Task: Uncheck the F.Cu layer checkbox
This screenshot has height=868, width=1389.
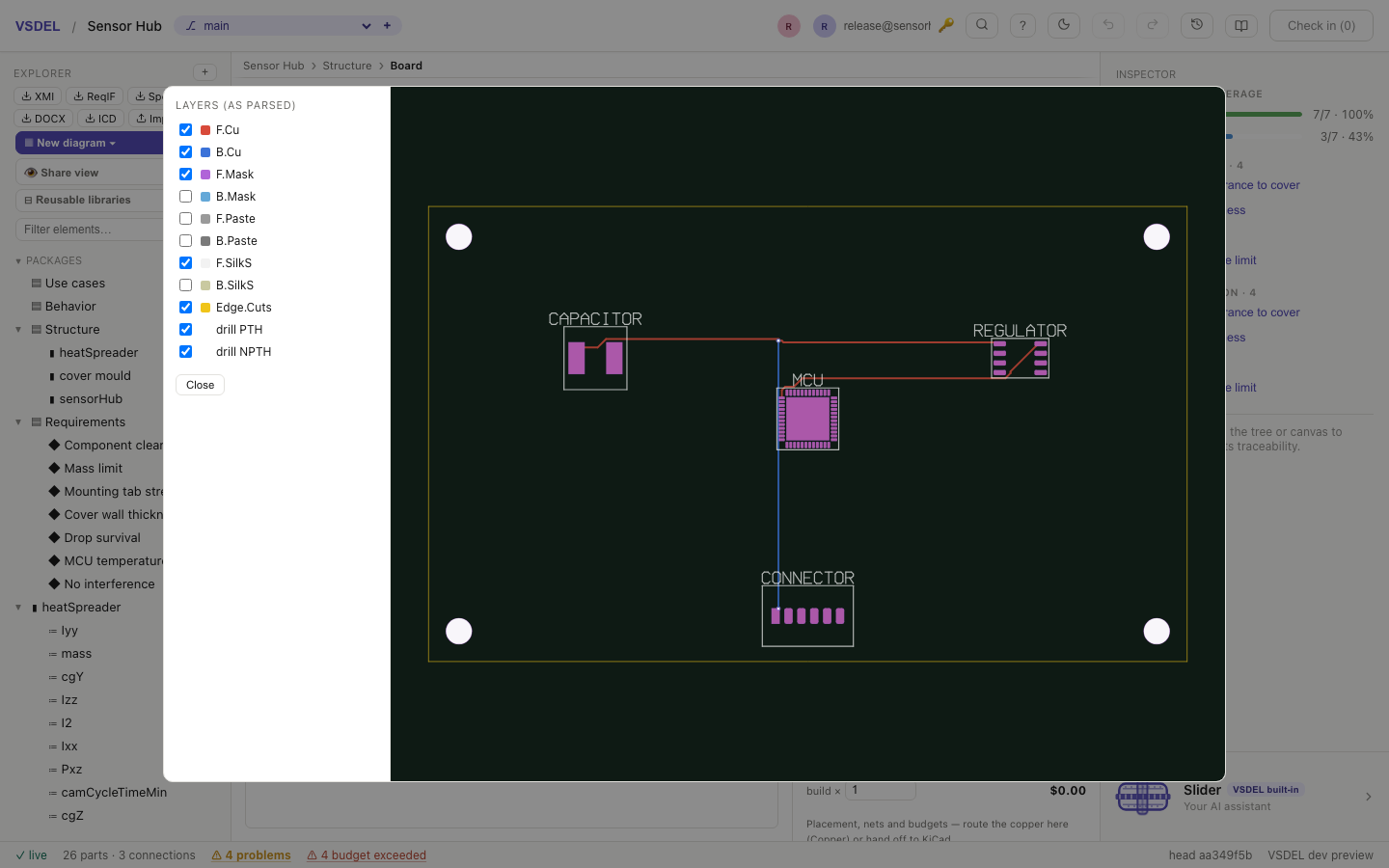Action: [185, 130]
